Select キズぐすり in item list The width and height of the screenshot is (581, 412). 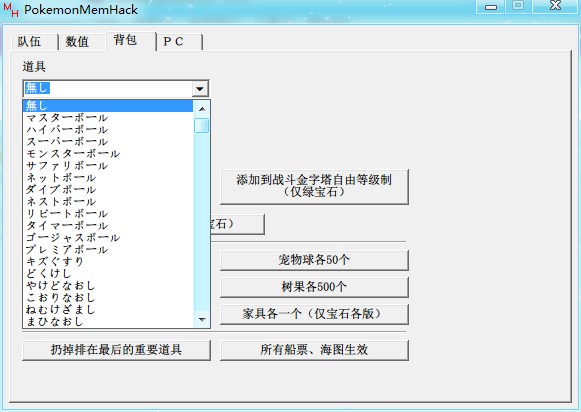pos(109,262)
